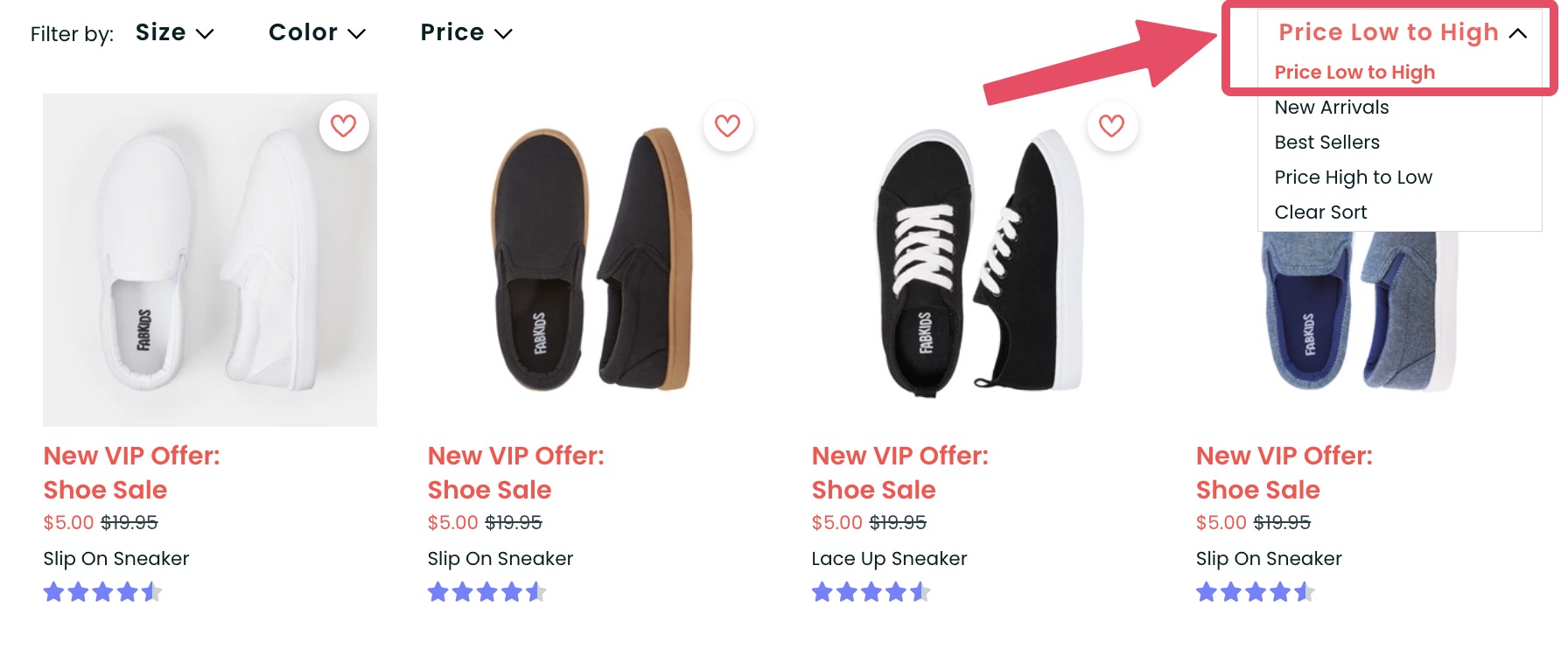Expand the Color filter dropdown
Screen dimensions: 1568x649
(x=317, y=33)
